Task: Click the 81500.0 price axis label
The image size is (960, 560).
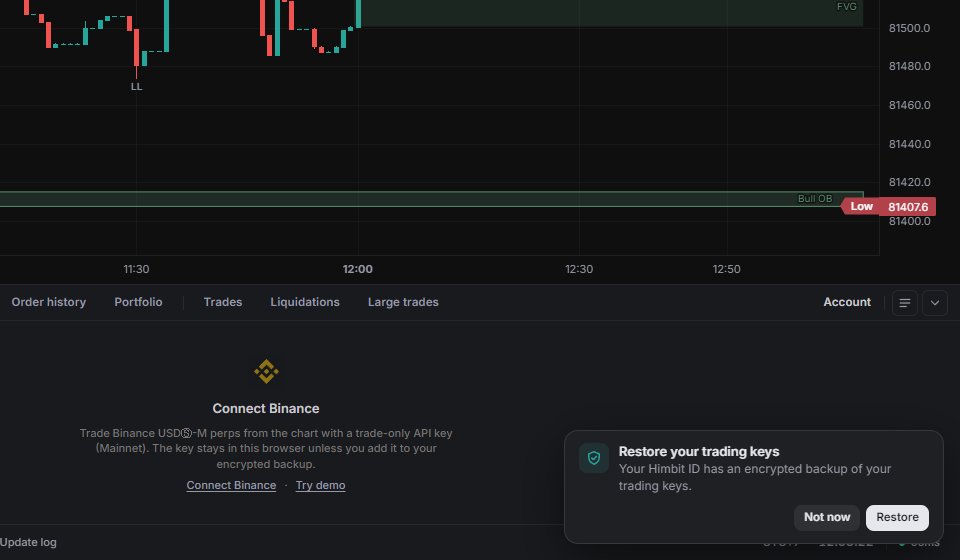Action: tap(909, 28)
